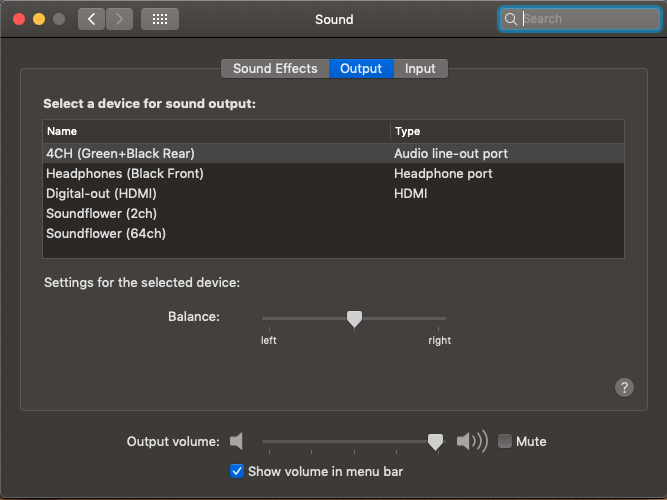Click the Balance slider thumb

[354, 319]
